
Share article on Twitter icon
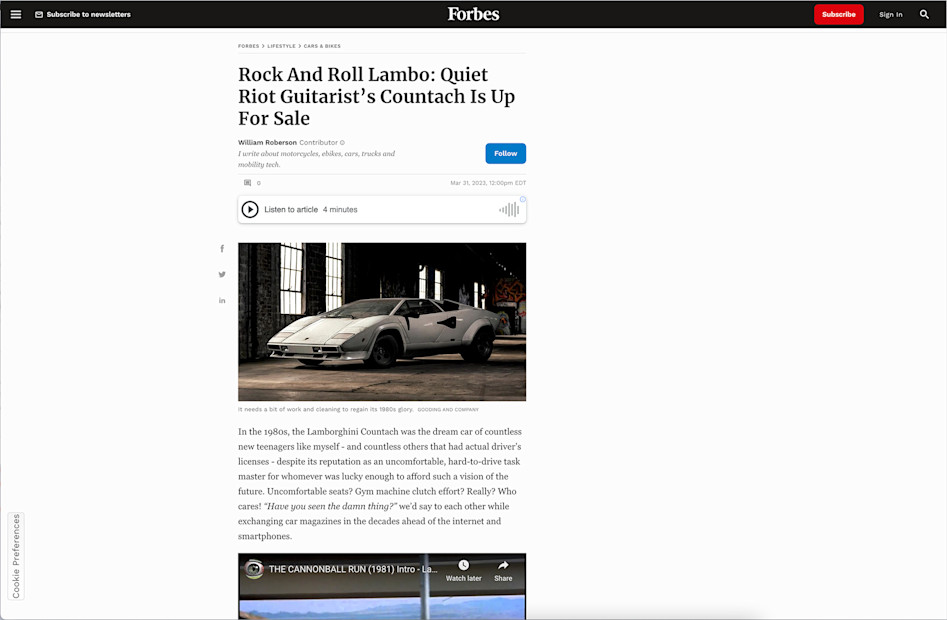pyautogui.click(x=222, y=275)
